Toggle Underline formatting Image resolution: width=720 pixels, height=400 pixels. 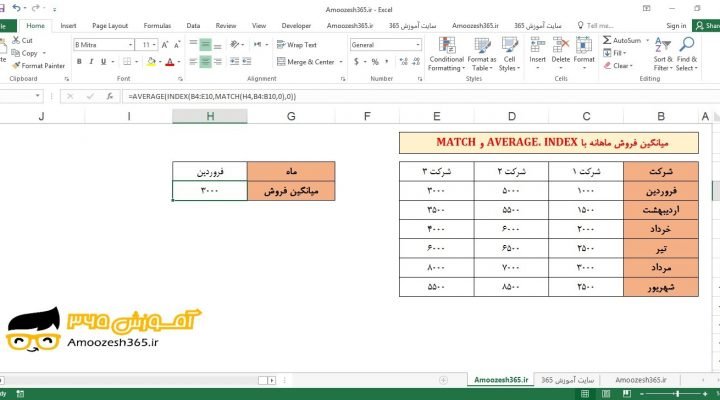[x=103, y=62]
